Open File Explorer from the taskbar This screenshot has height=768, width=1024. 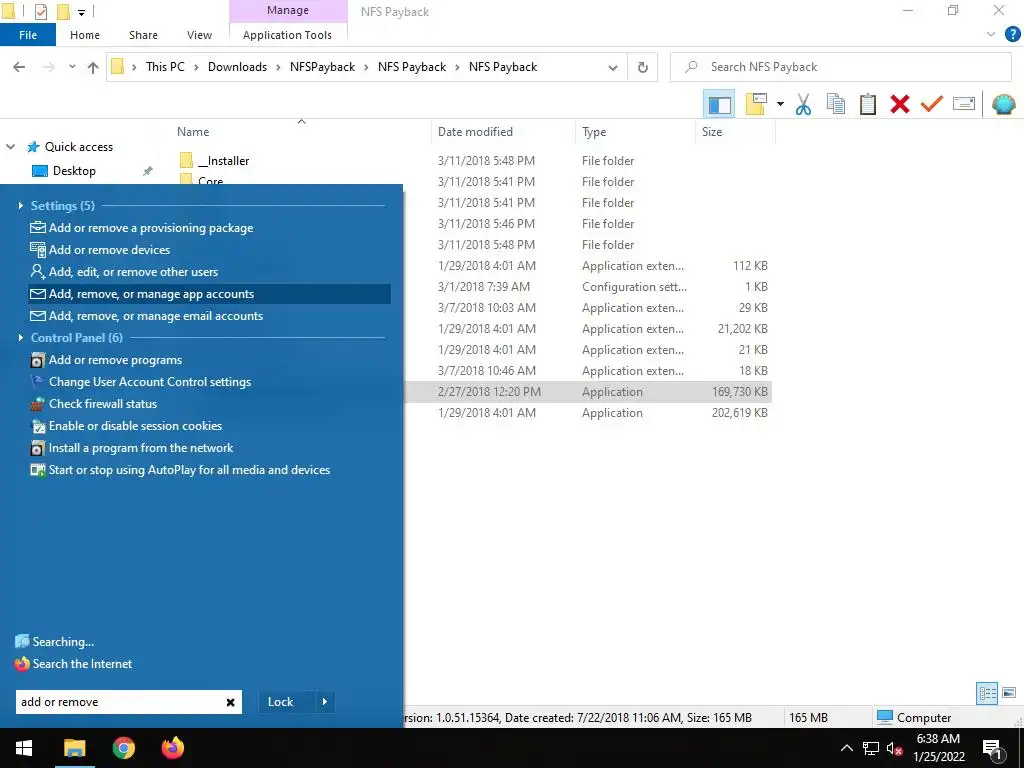[74, 748]
